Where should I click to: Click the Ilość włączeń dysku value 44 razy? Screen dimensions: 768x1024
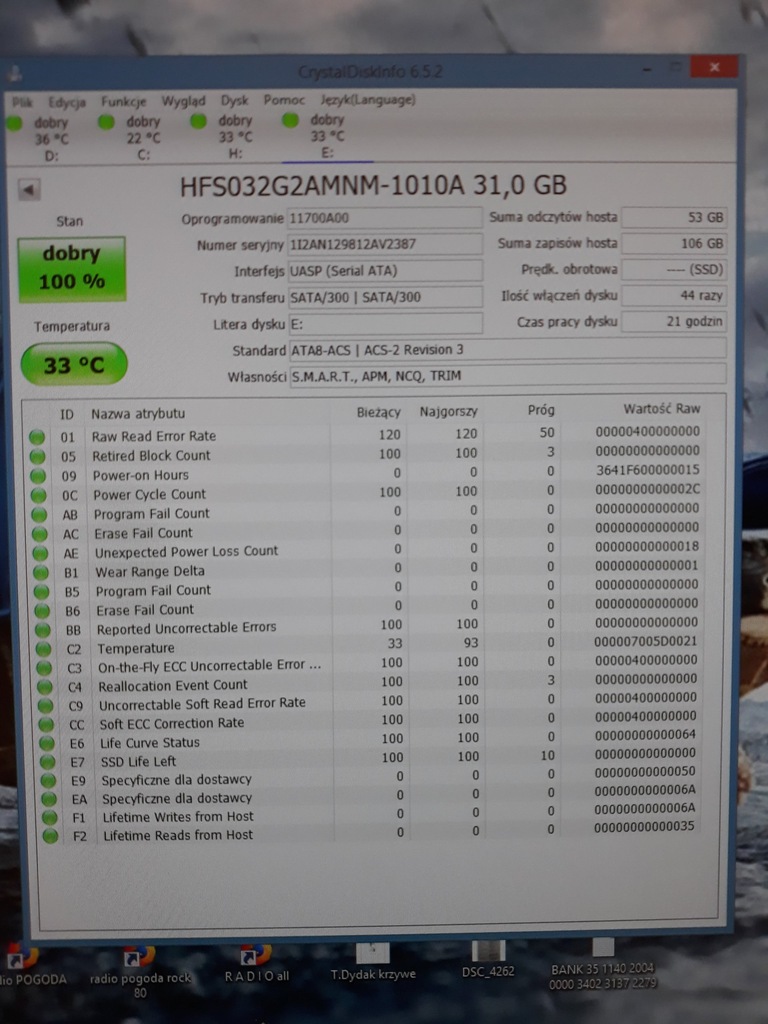tap(674, 295)
